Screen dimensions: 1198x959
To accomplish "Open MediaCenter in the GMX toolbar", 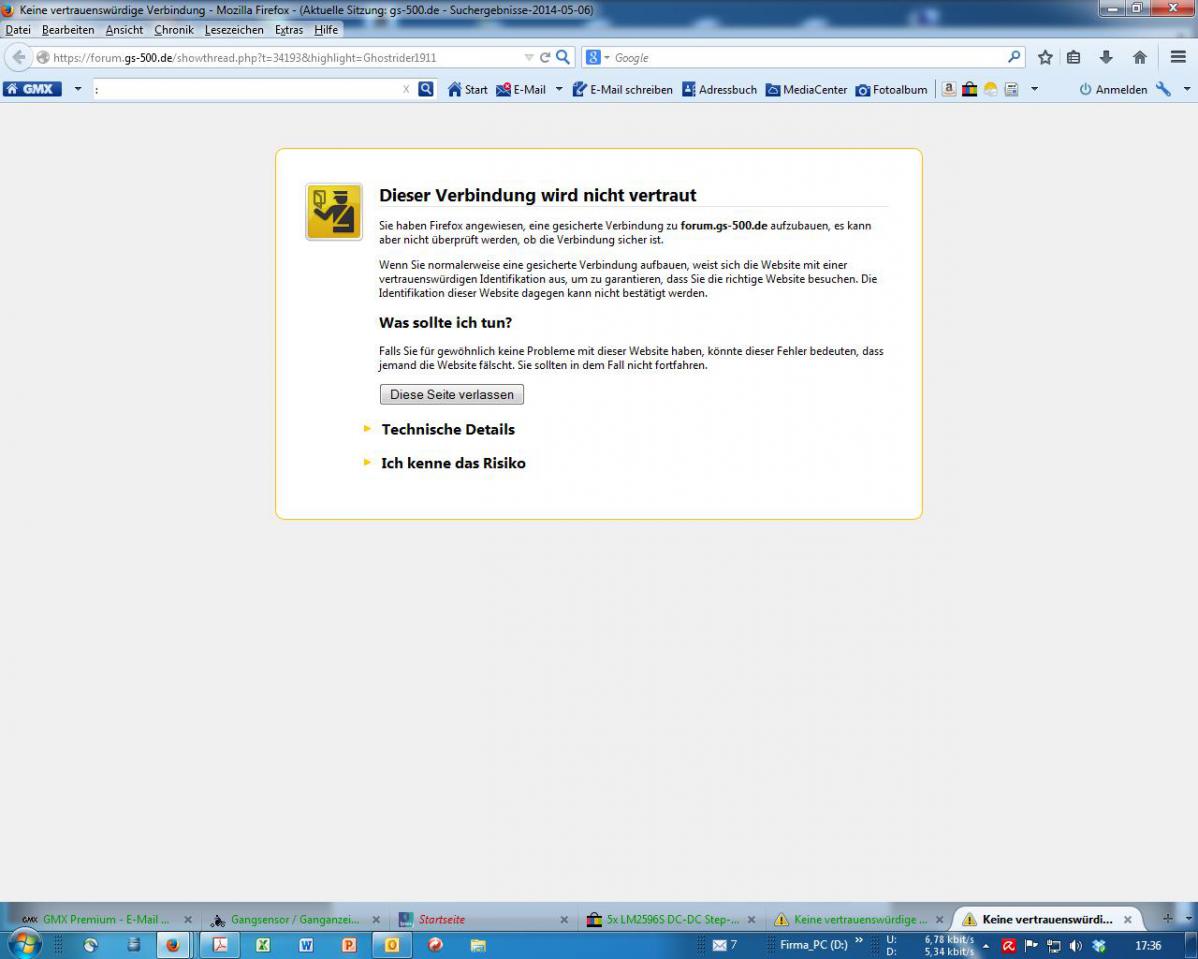I will tap(806, 89).
